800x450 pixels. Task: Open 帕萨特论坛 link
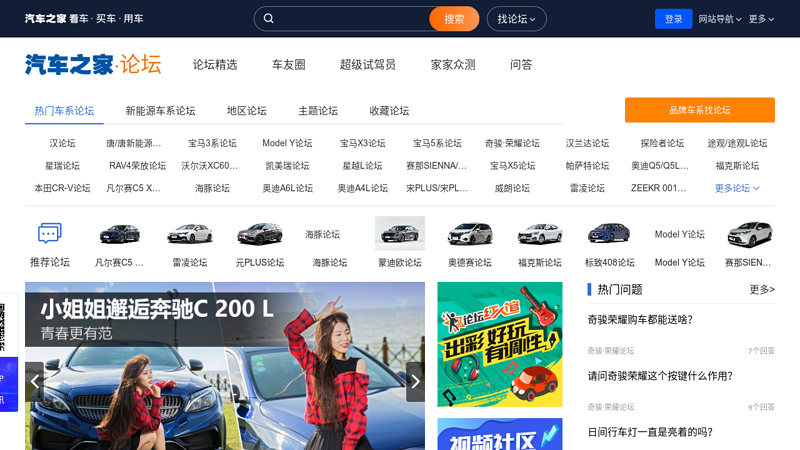[587, 166]
